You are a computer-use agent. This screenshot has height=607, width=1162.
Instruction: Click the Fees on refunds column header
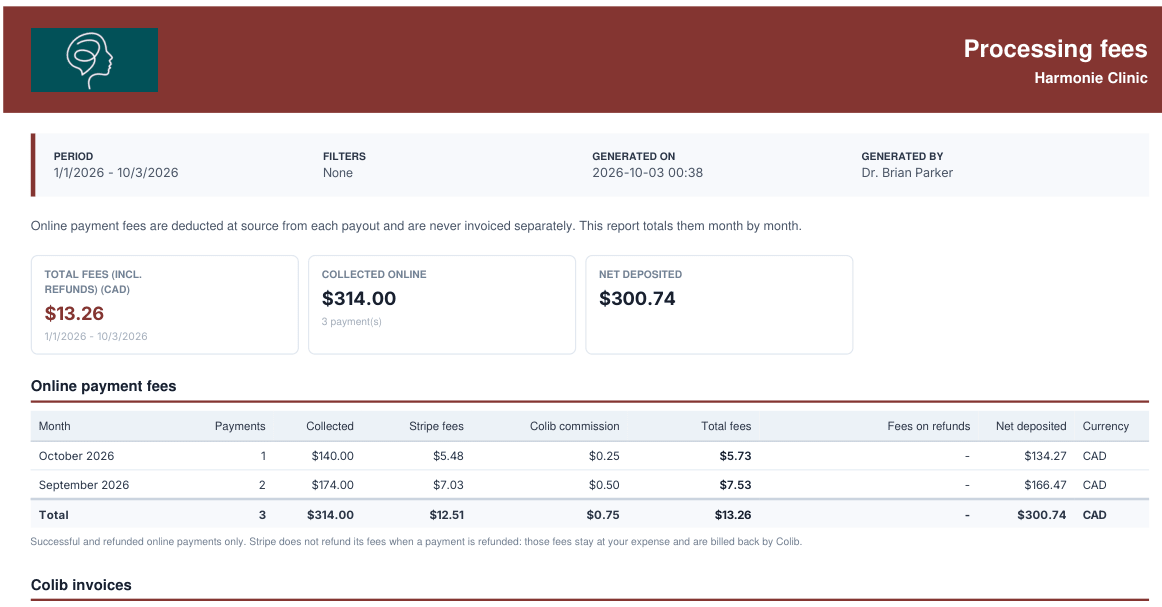929,426
